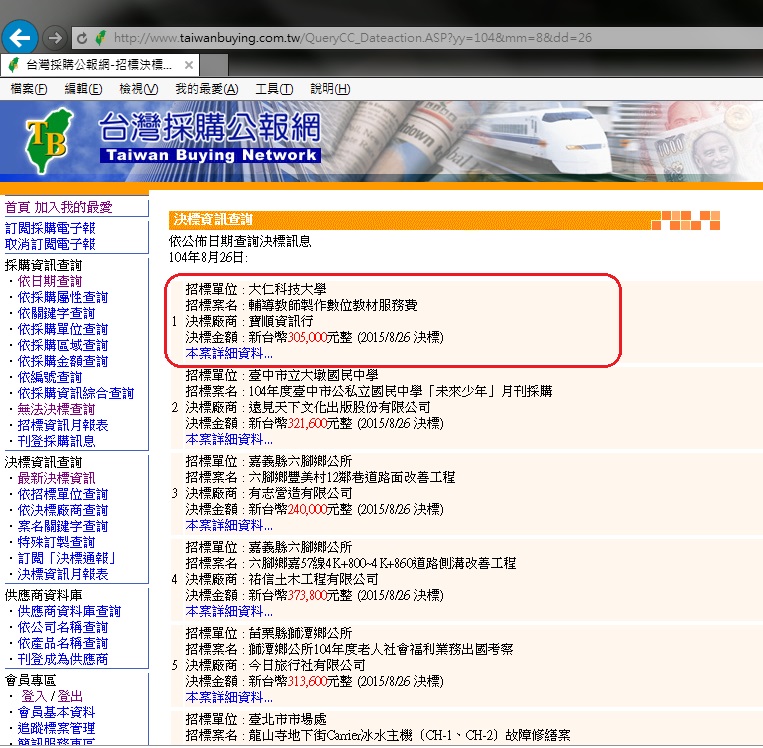The image size is (763, 748).
Task: Open 特殊訂製查詢 link
Action: click(x=56, y=542)
